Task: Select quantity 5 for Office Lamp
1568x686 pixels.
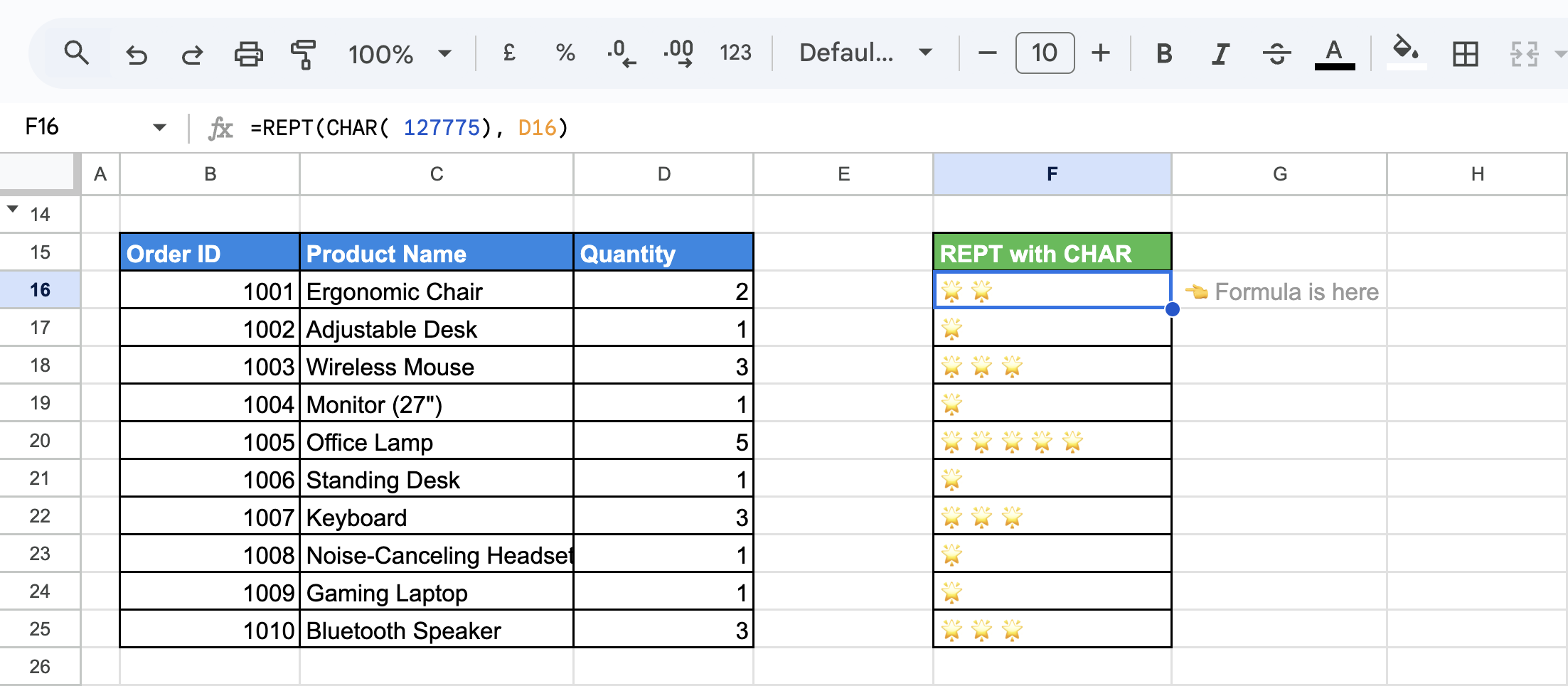Action: (x=663, y=441)
